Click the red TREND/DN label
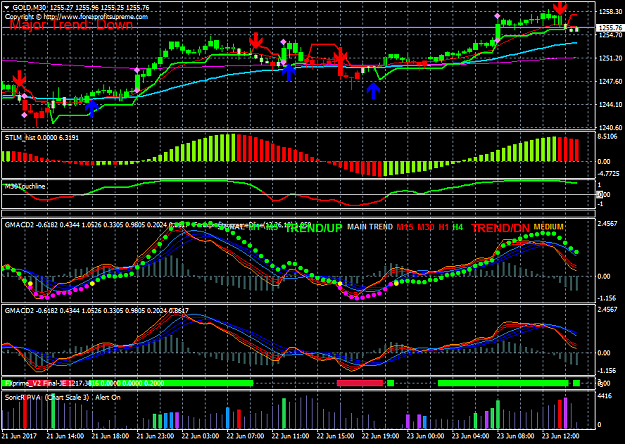The image size is (625, 444). coord(500,228)
